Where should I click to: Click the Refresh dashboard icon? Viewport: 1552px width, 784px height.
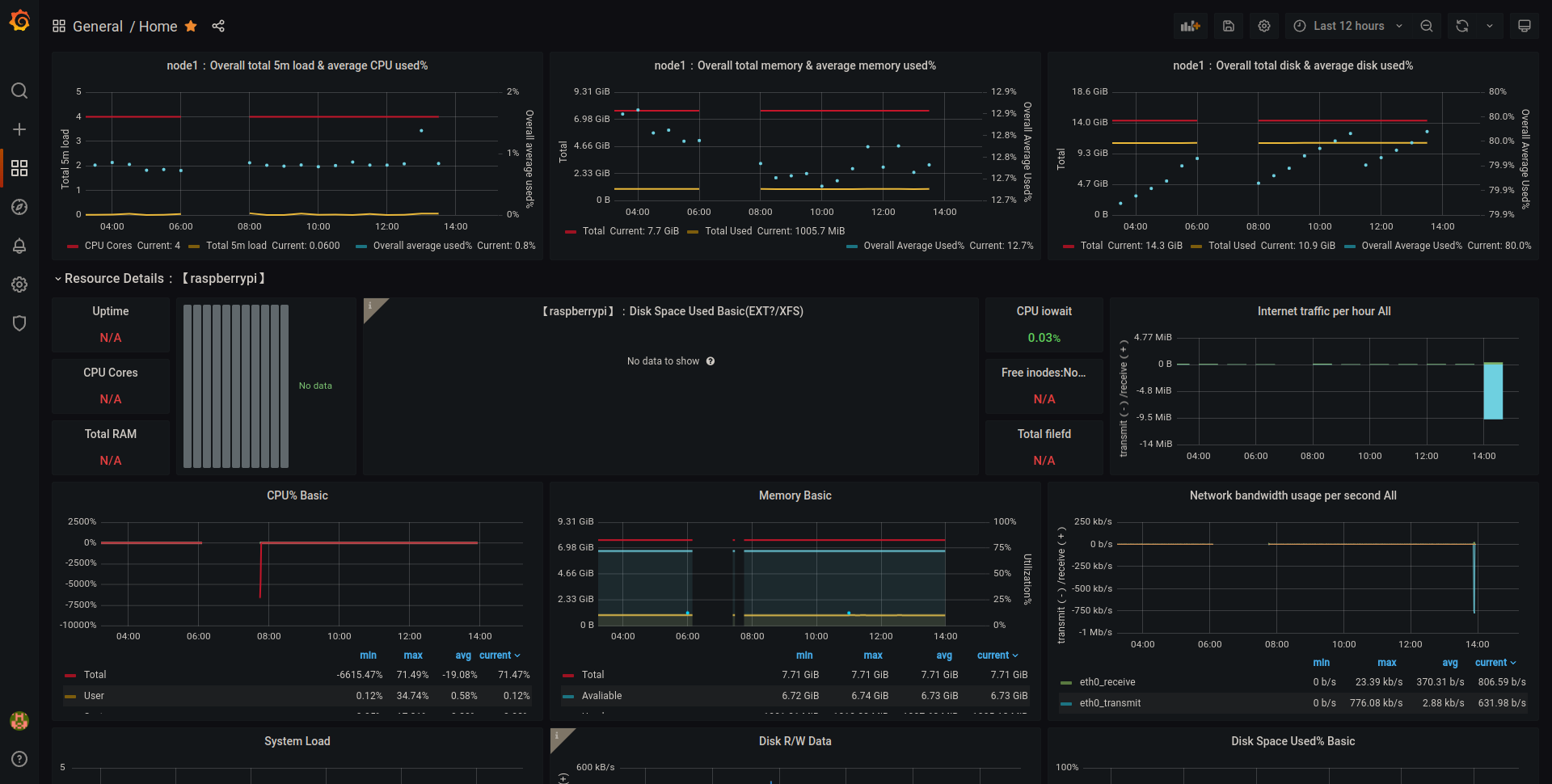tap(1462, 26)
